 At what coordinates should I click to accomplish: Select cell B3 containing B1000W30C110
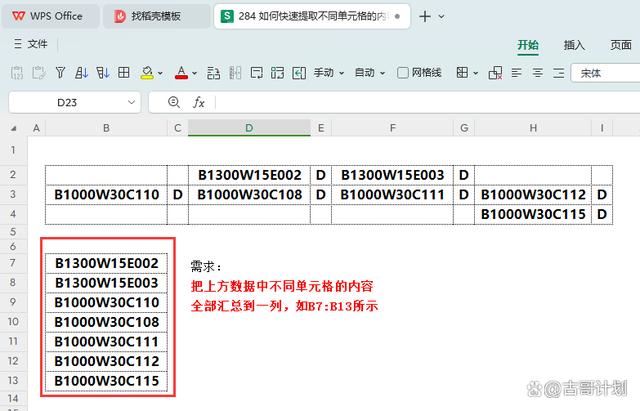click(x=107, y=195)
